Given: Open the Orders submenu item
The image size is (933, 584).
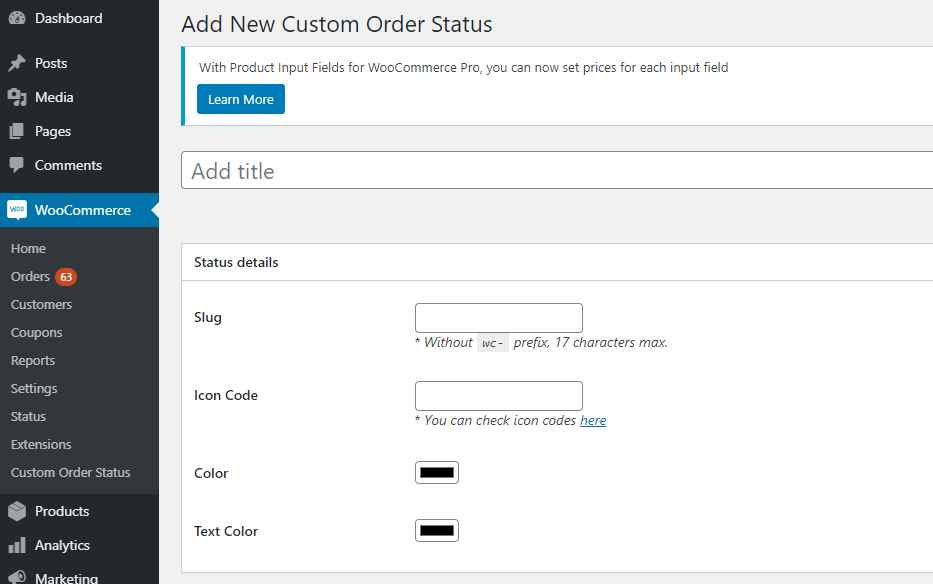Looking at the screenshot, I should click(30, 276).
